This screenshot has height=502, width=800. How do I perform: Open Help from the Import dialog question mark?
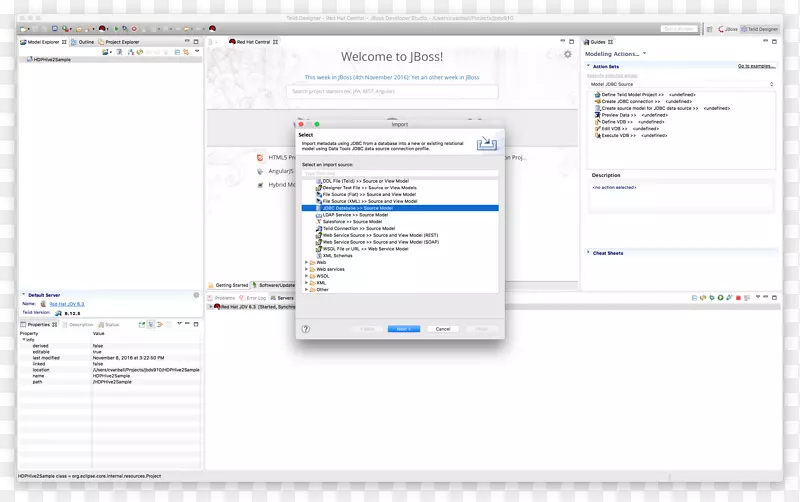pyautogui.click(x=306, y=329)
